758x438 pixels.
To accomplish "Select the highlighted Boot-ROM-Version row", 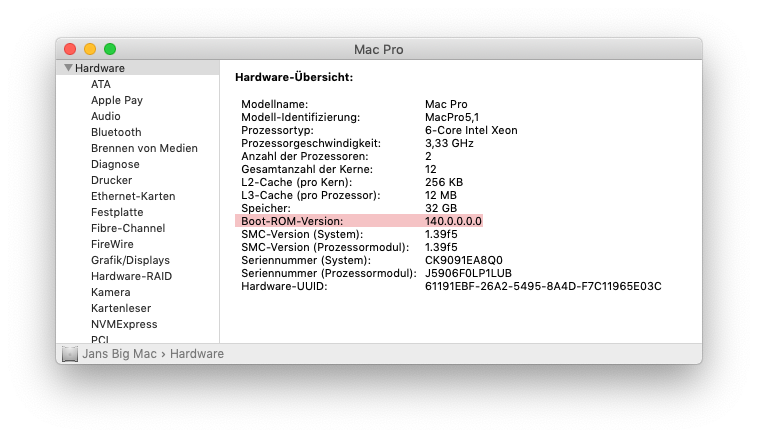I will click(359, 220).
